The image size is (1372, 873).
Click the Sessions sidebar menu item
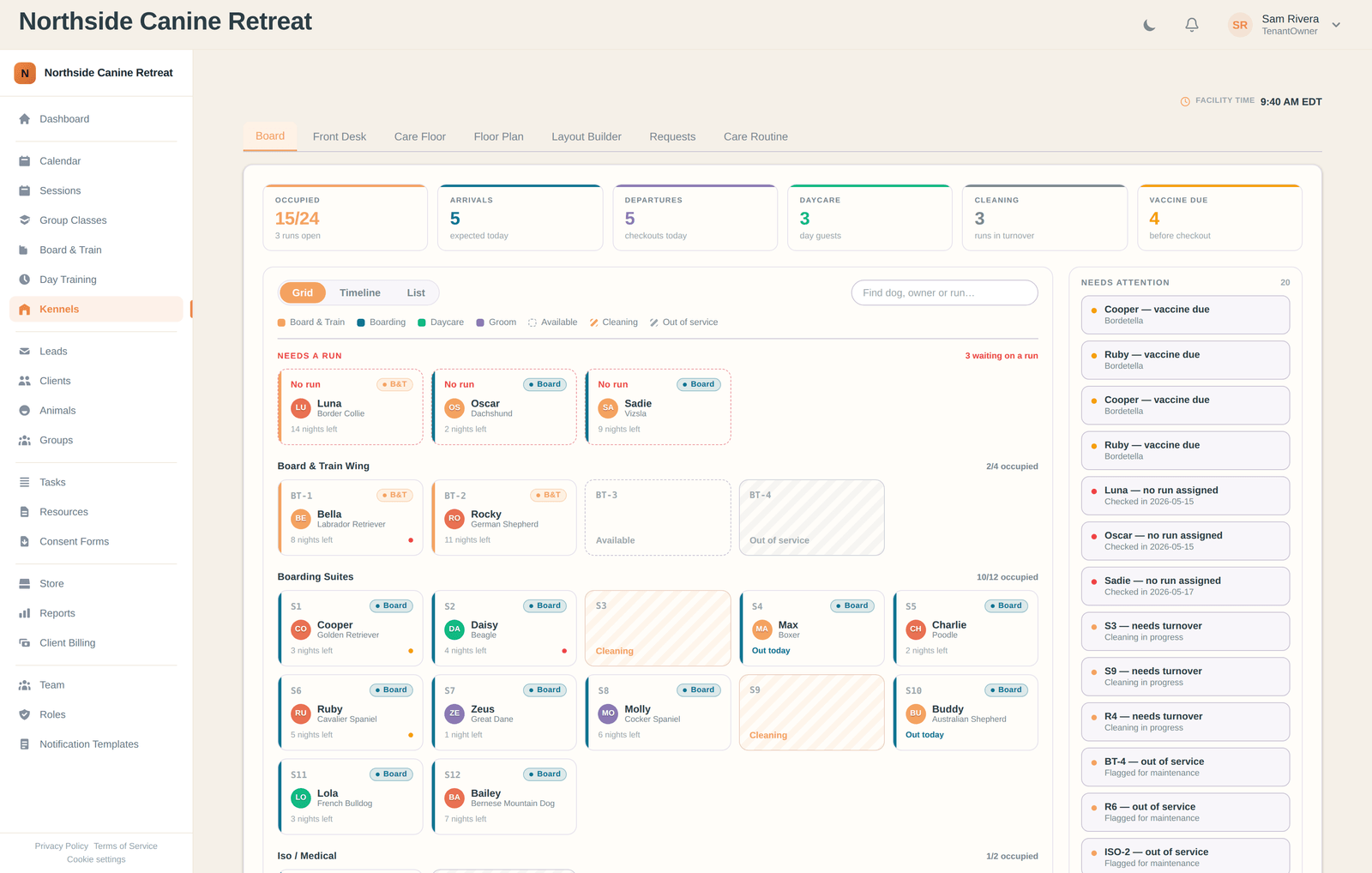96,190
